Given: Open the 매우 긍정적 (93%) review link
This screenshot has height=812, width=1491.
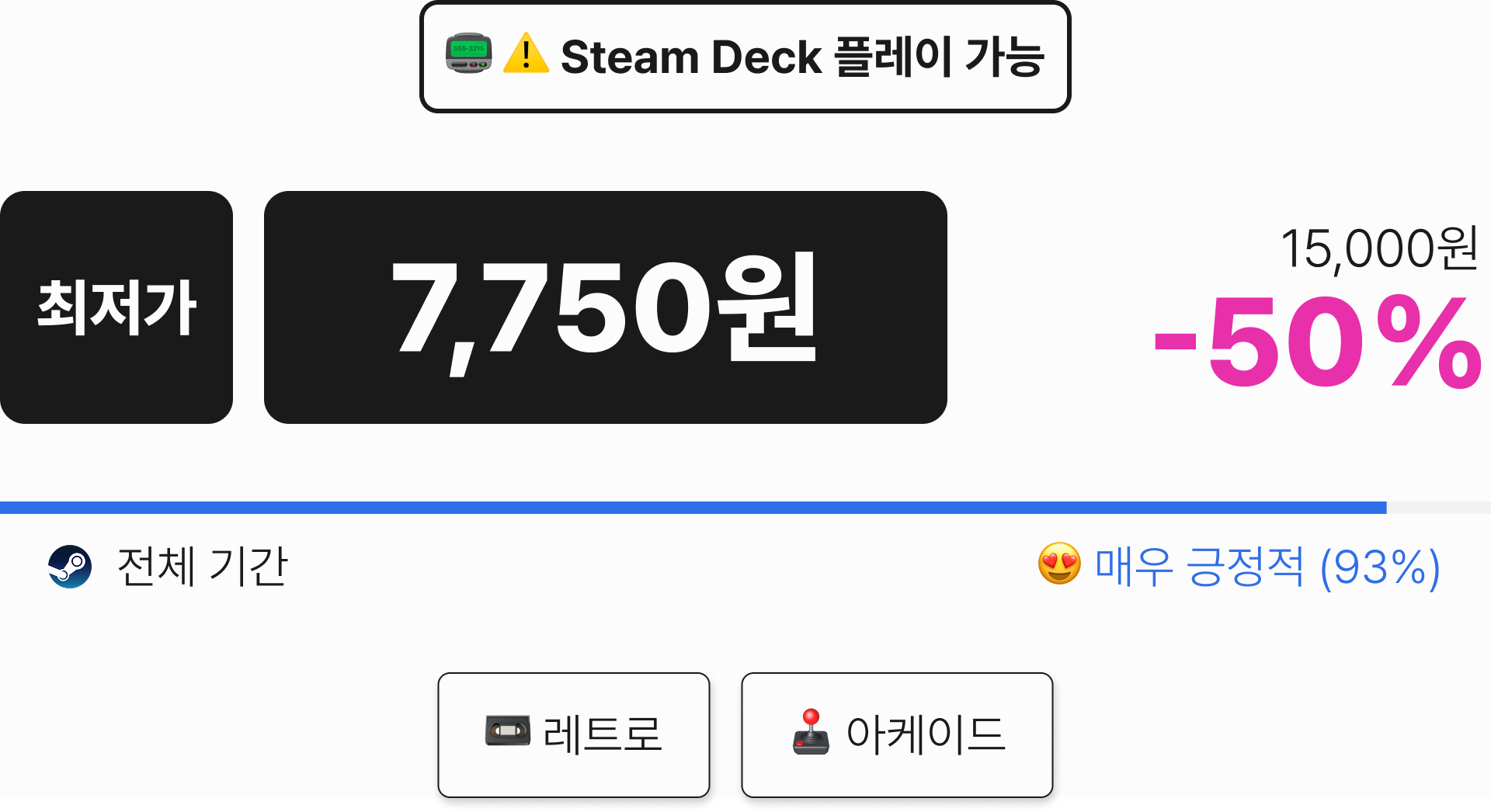Looking at the screenshot, I should pos(1267,567).
